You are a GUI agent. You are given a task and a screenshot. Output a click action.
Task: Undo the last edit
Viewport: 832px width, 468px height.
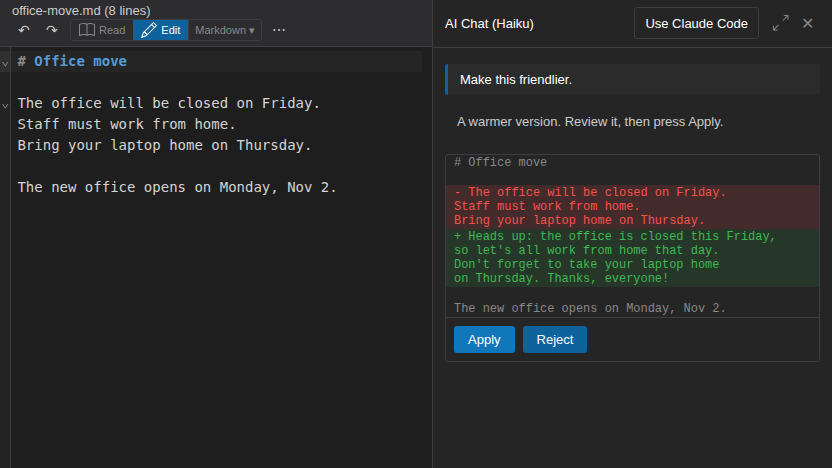click(x=24, y=30)
